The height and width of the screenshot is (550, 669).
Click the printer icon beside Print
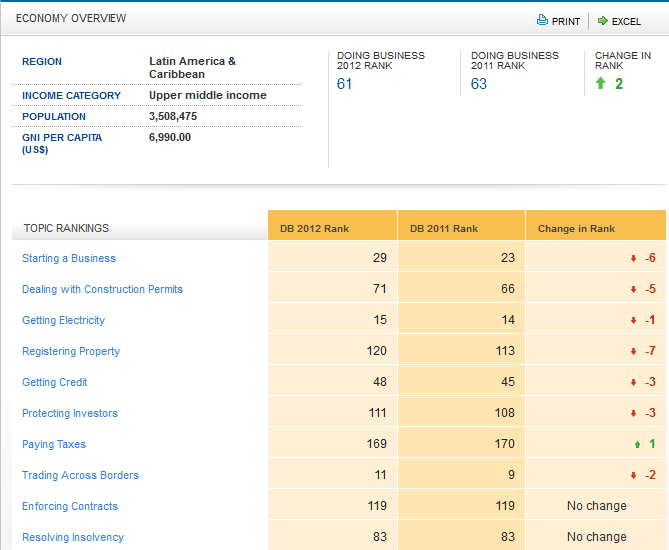click(x=542, y=20)
